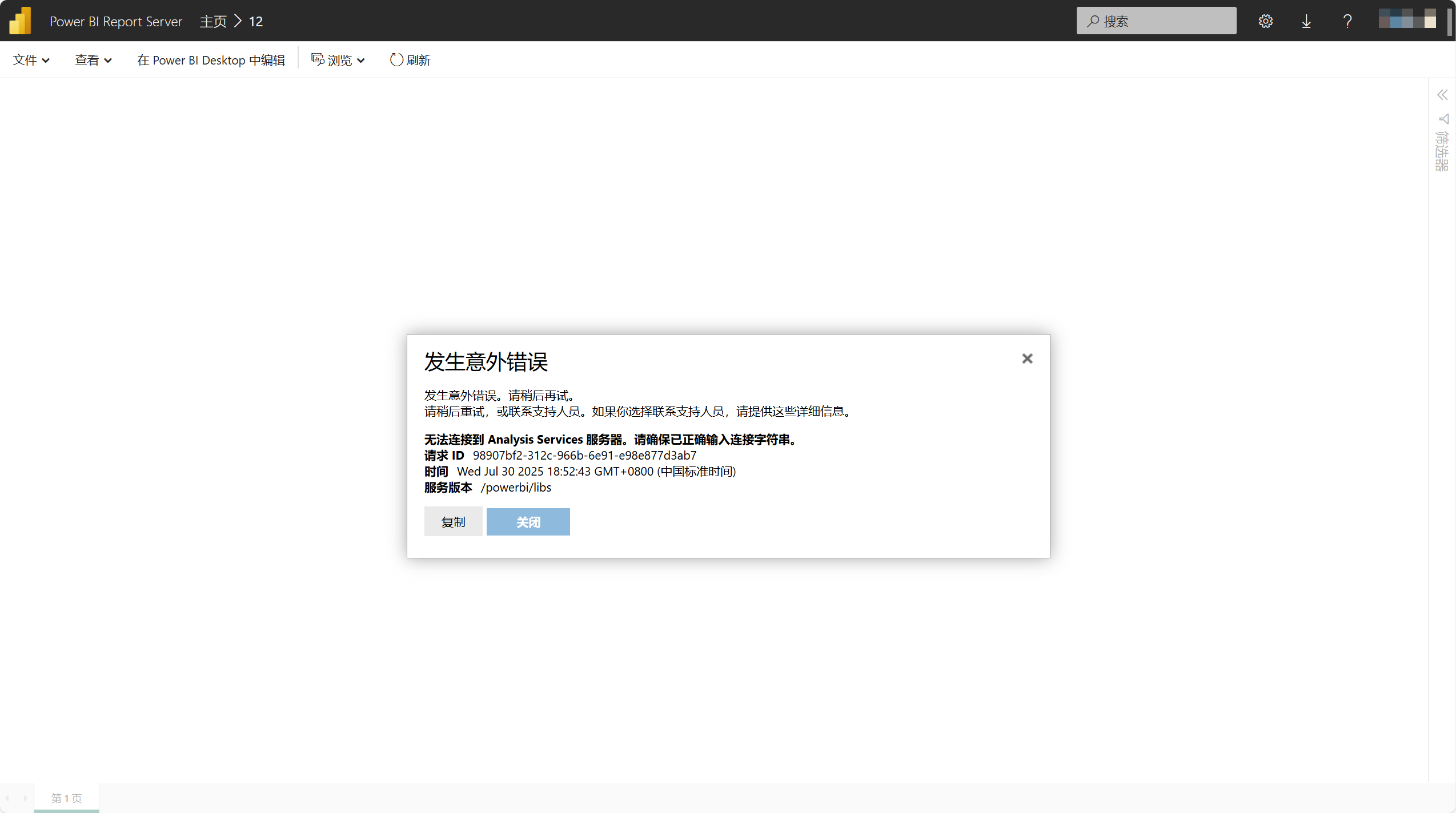Click the filter funnel icon
Screen dimensions: 1456x813
click(x=1443, y=119)
